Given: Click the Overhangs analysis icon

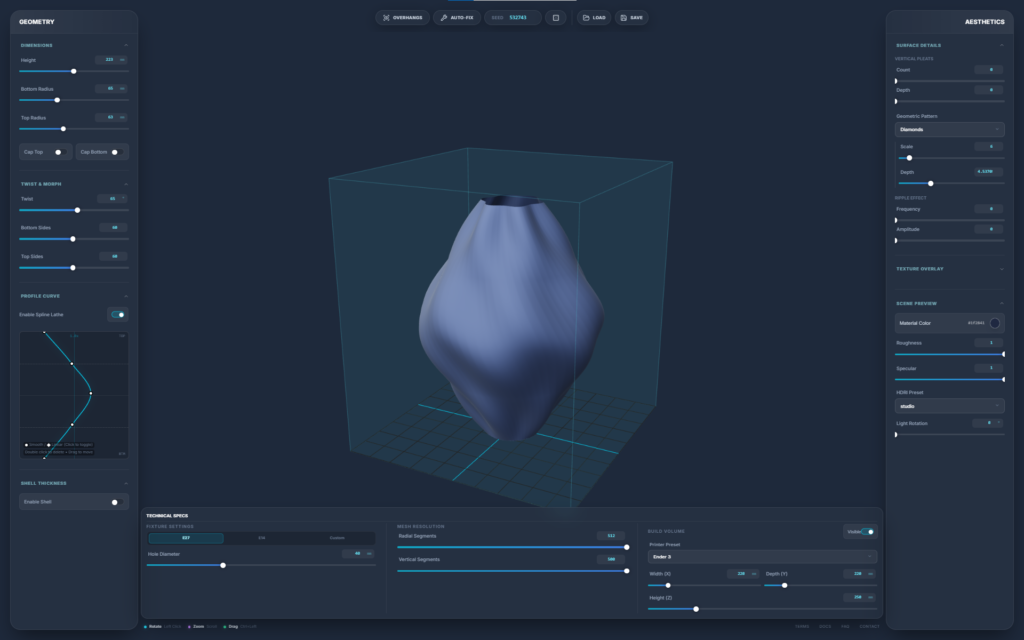Looking at the screenshot, I should tap(386, 18).
